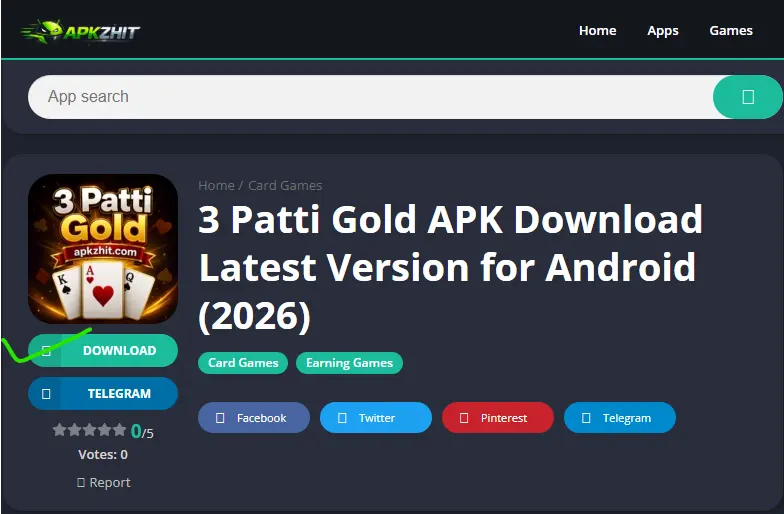Open the 3 Patti Gold app thumbnail

click(x=103, y=248)
